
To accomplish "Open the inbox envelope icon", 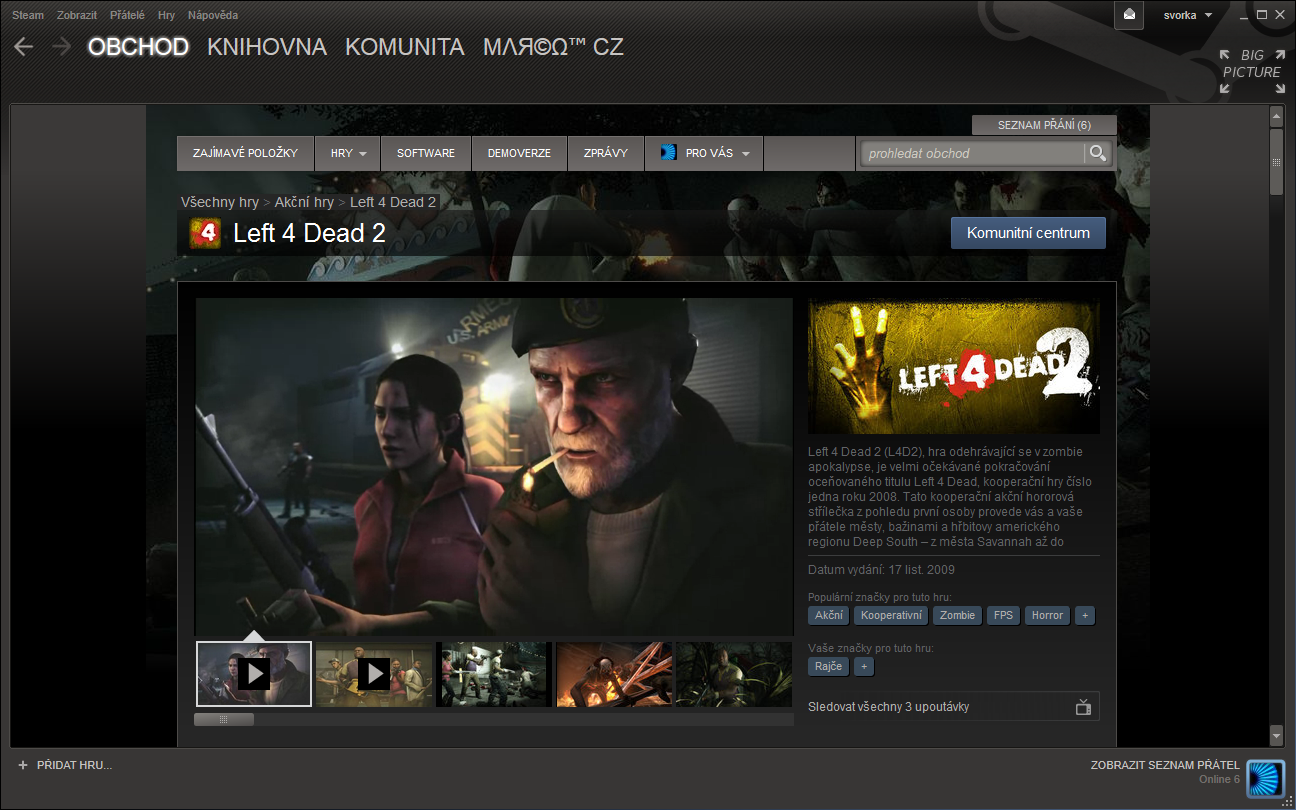I will tap(1129, 15).
